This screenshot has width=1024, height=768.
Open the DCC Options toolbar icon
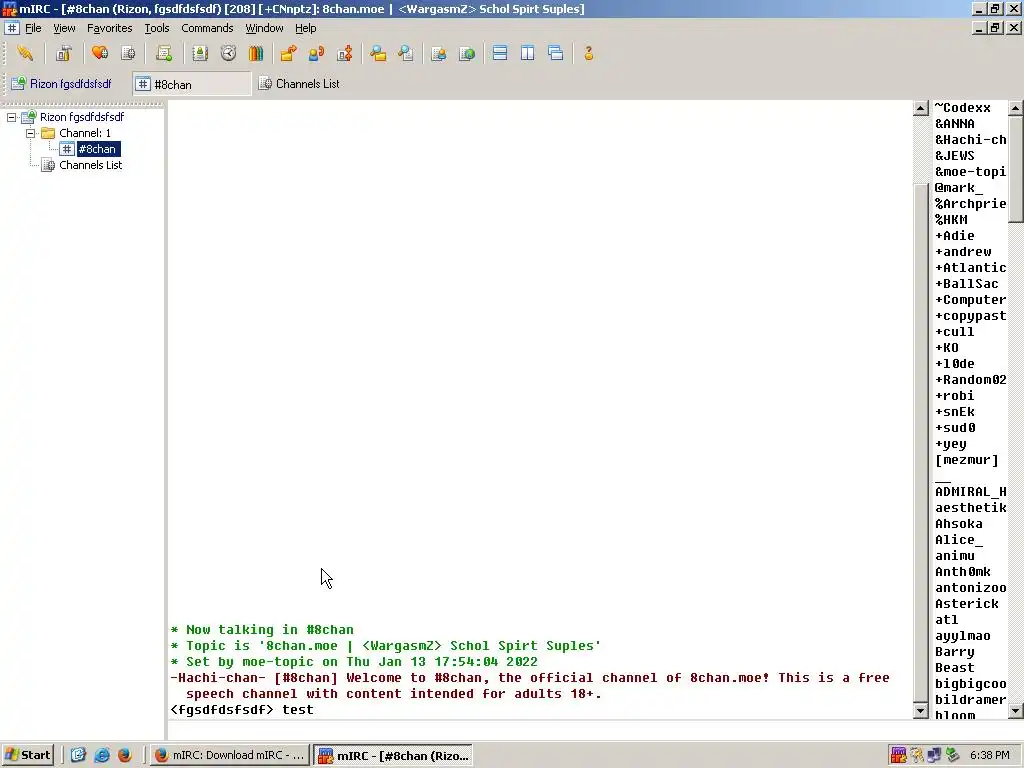(x=345, y=54)
